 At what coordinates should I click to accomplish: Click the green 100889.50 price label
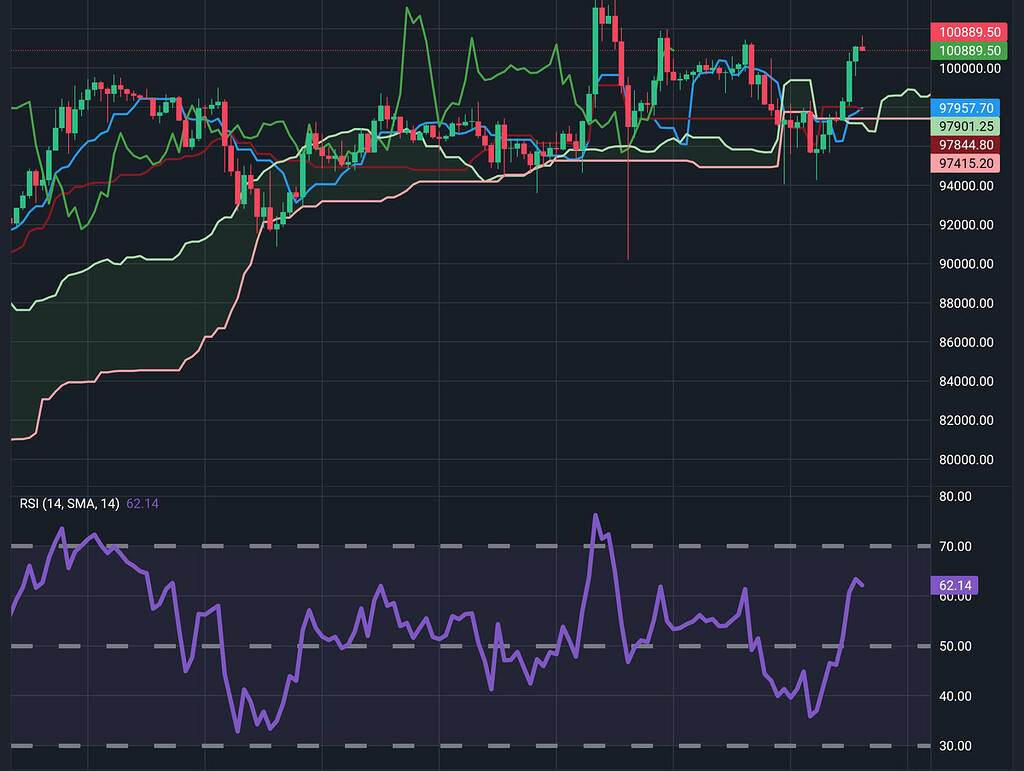pyautogui.click(x=966, y=50)
